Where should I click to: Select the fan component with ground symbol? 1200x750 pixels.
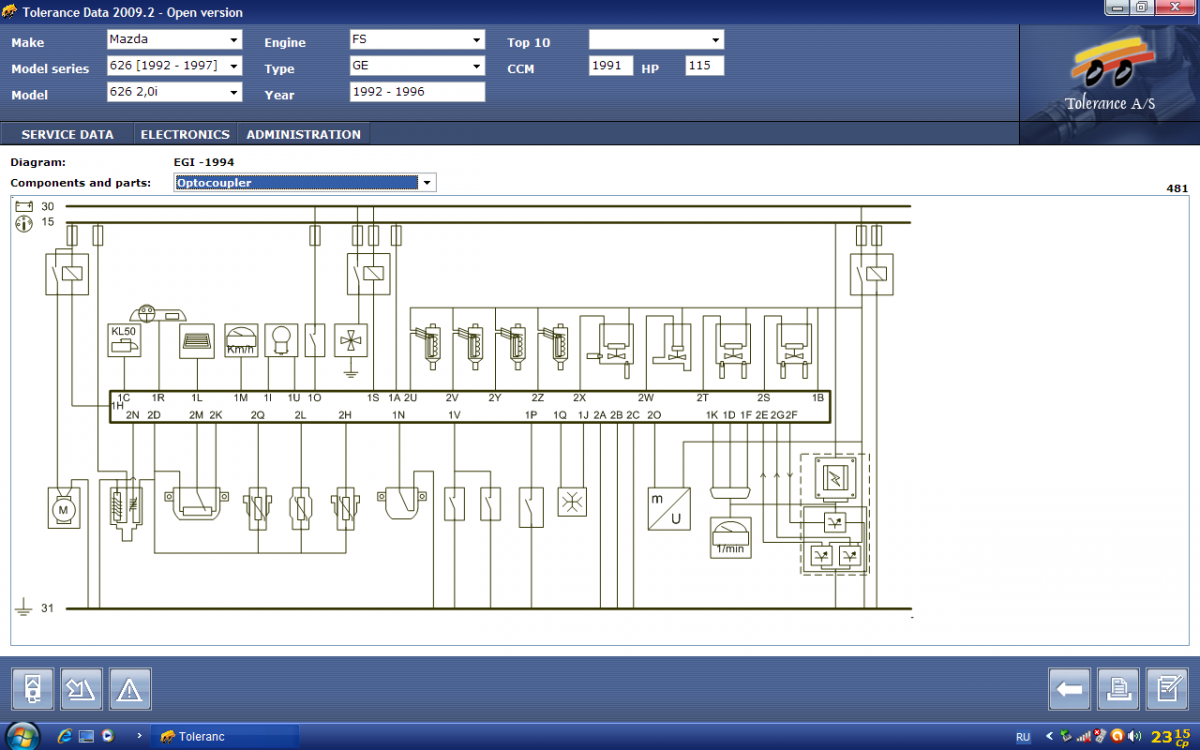[x=351, y=340]
